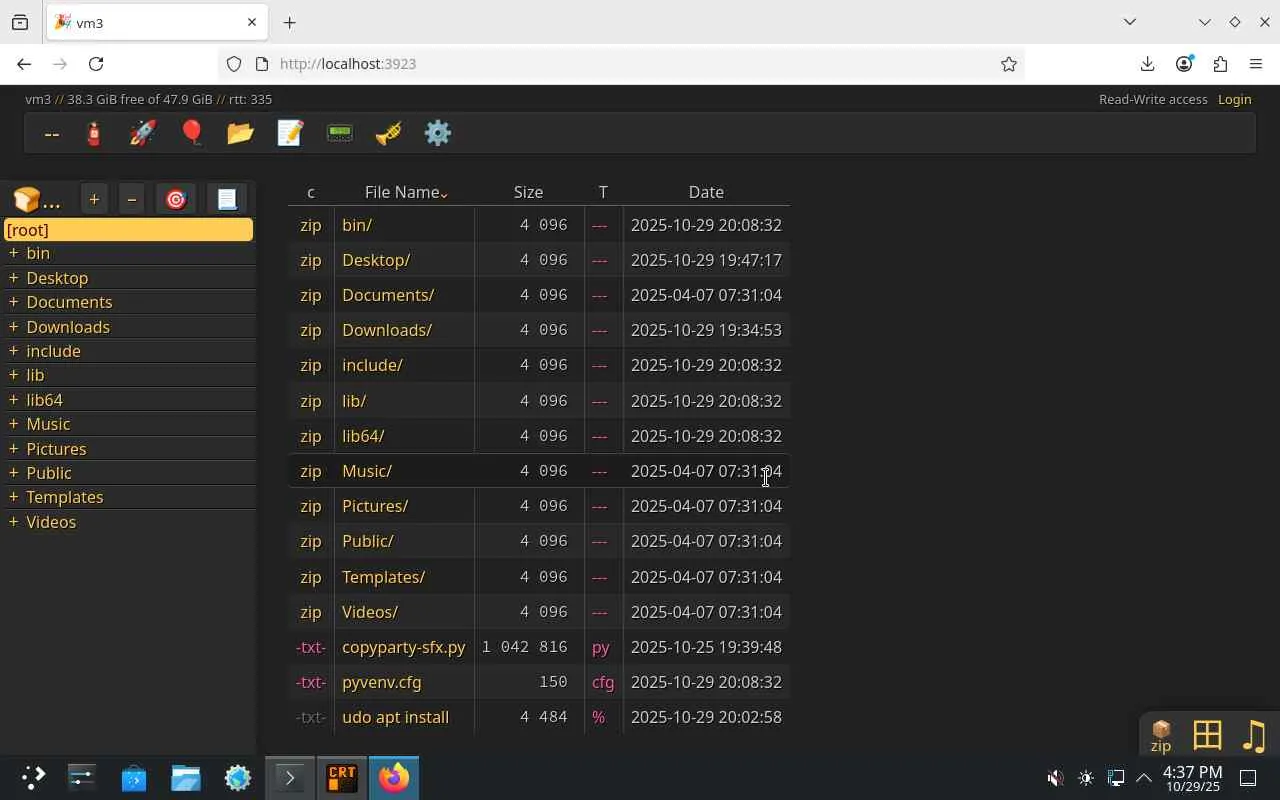Open the trumpet media player options
Image resolution: width=1280 pixels, height=800 pixels.
[389, 133]
